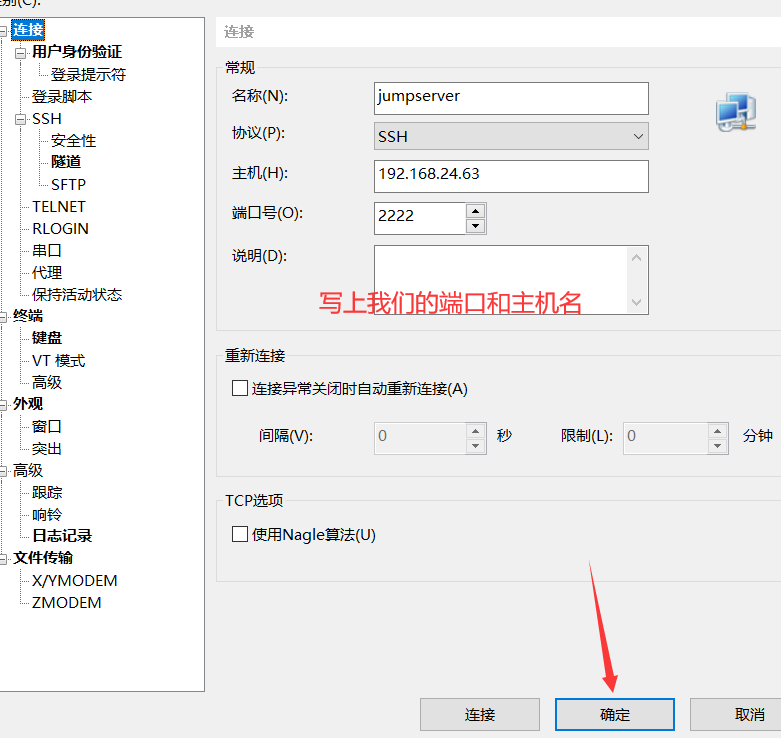Select 用户身份验证 tree item
The width and height of the screenshot is (781, 738).
pyautogui.click(x=77, y=52)
